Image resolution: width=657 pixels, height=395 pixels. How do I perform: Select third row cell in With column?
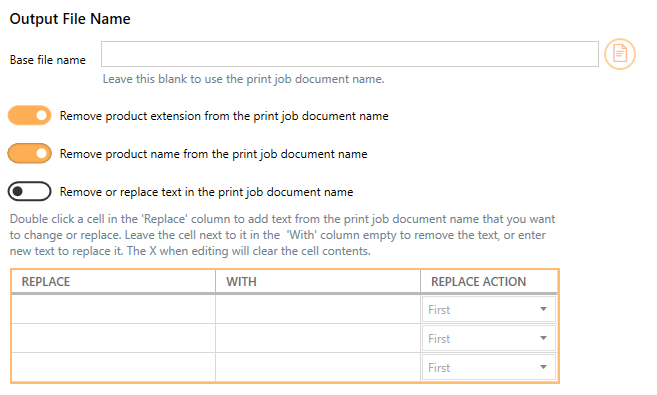click(x=318, y=367)
